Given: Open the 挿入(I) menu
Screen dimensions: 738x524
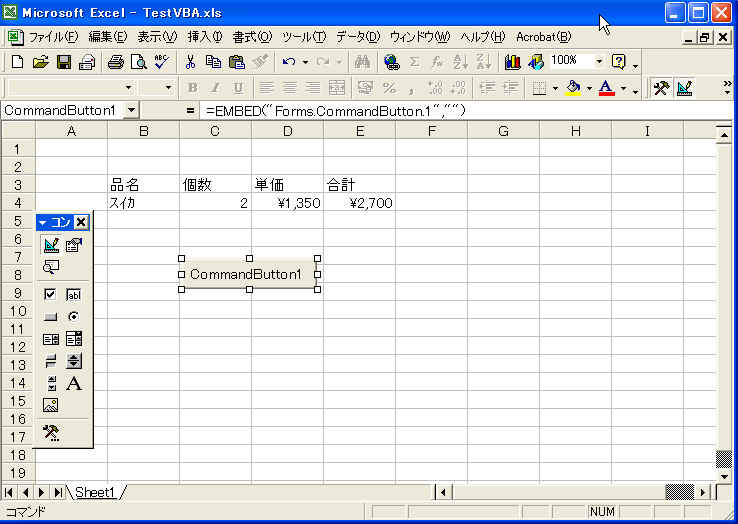Looking at the screenshot, I should [205, 37].
